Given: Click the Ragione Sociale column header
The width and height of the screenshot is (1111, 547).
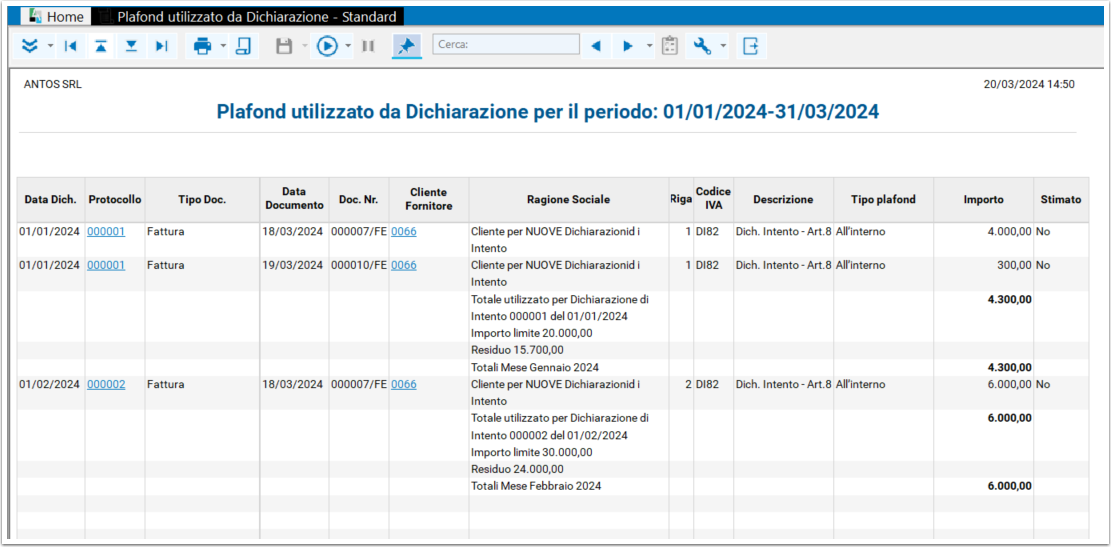Looking at the screenshot, I should pyautogui.click(x=568, y=200).
